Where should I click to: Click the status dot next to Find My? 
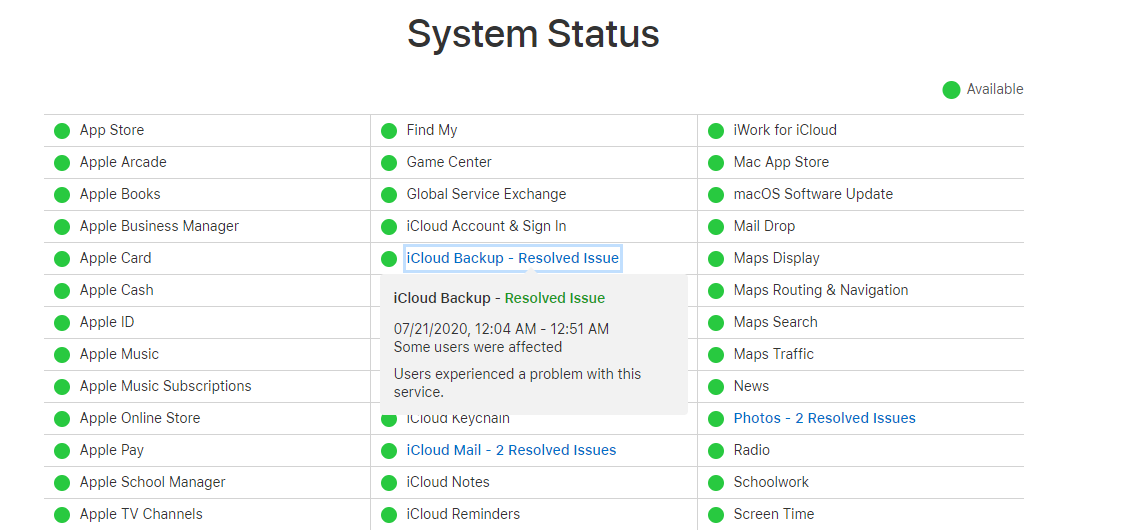tap(389, 131)
